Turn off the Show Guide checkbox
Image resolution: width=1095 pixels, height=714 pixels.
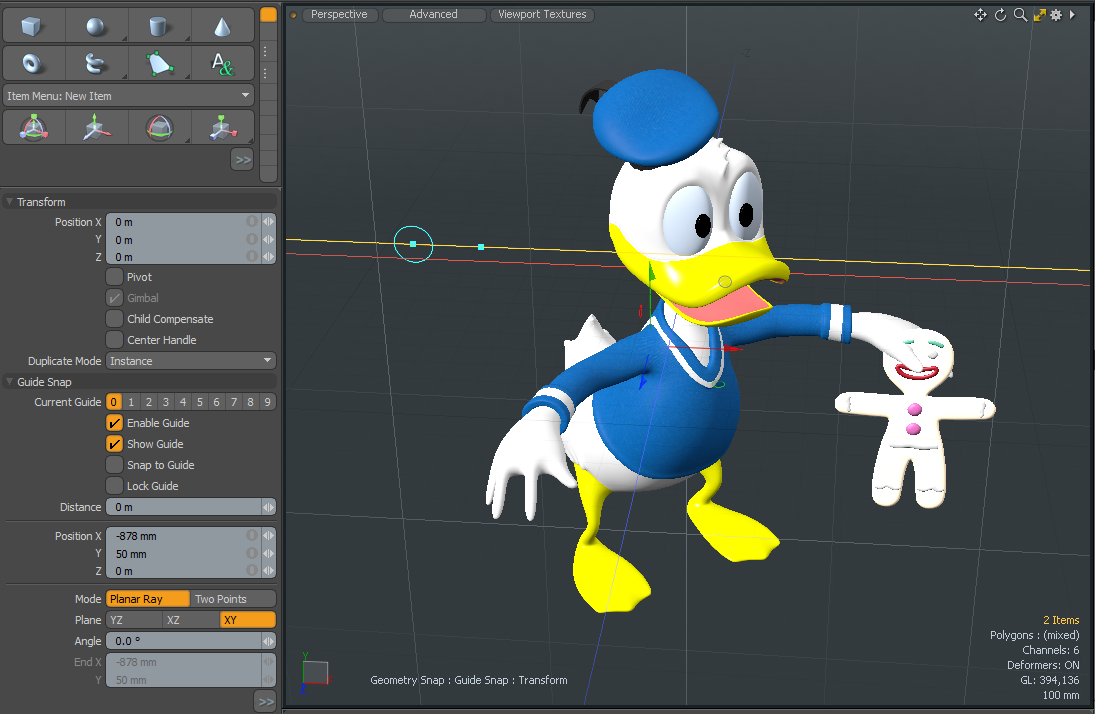click(115, 444)
